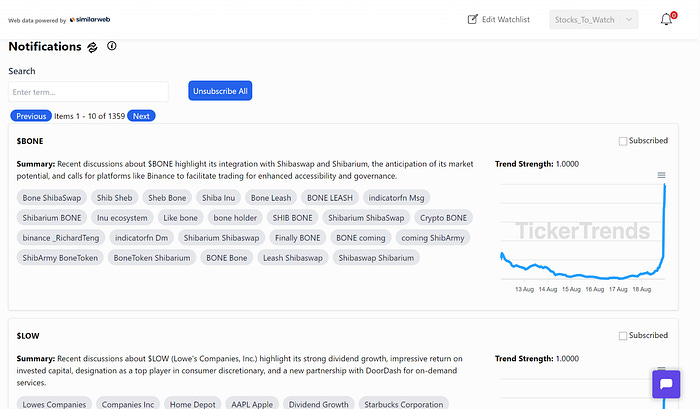Select the Shiba Inu tag
Screen dimensions: 700x409
(218, 198)
